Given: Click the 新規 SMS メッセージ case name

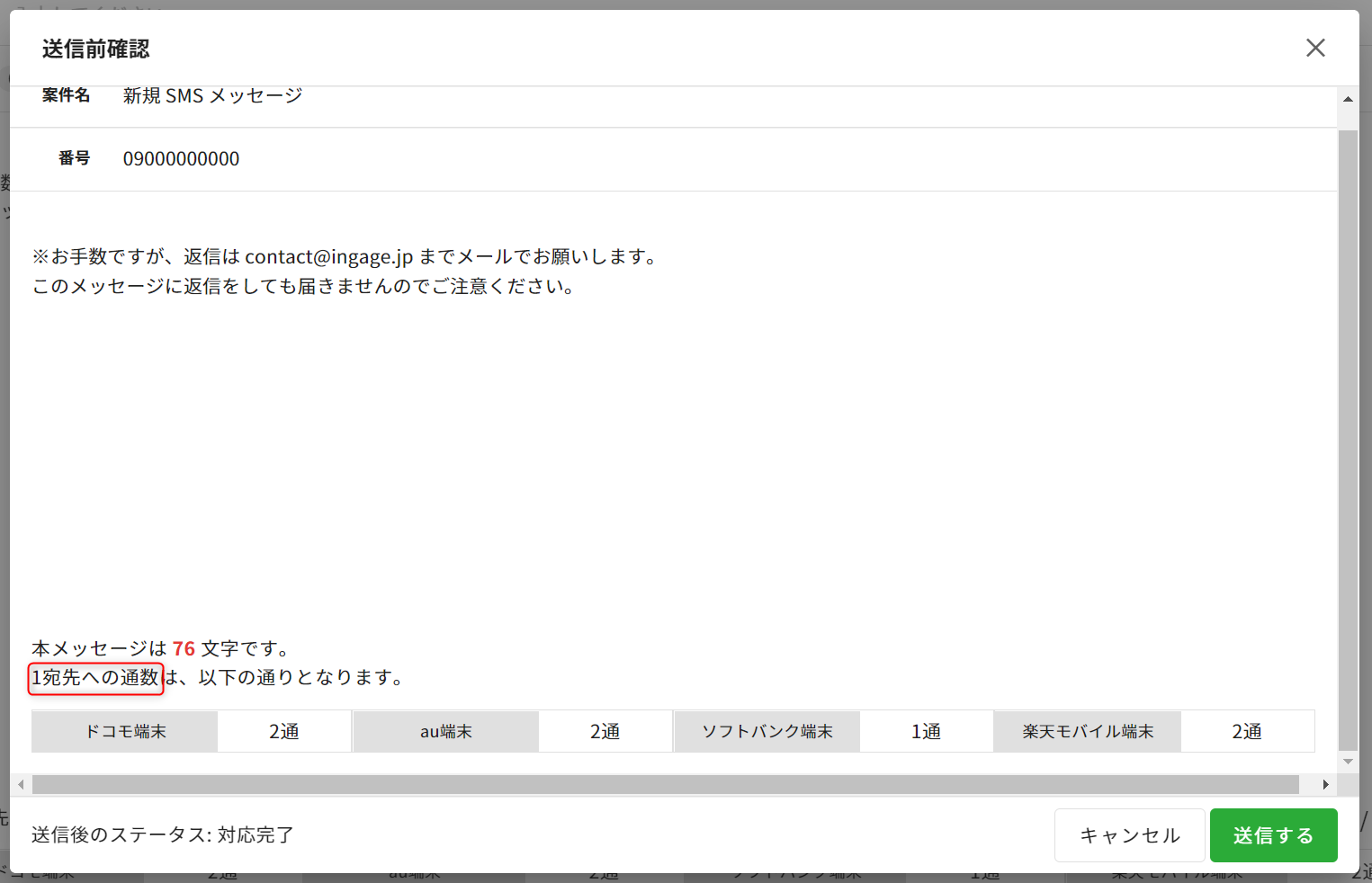Looking at the screenshot, I should [212, 96].
